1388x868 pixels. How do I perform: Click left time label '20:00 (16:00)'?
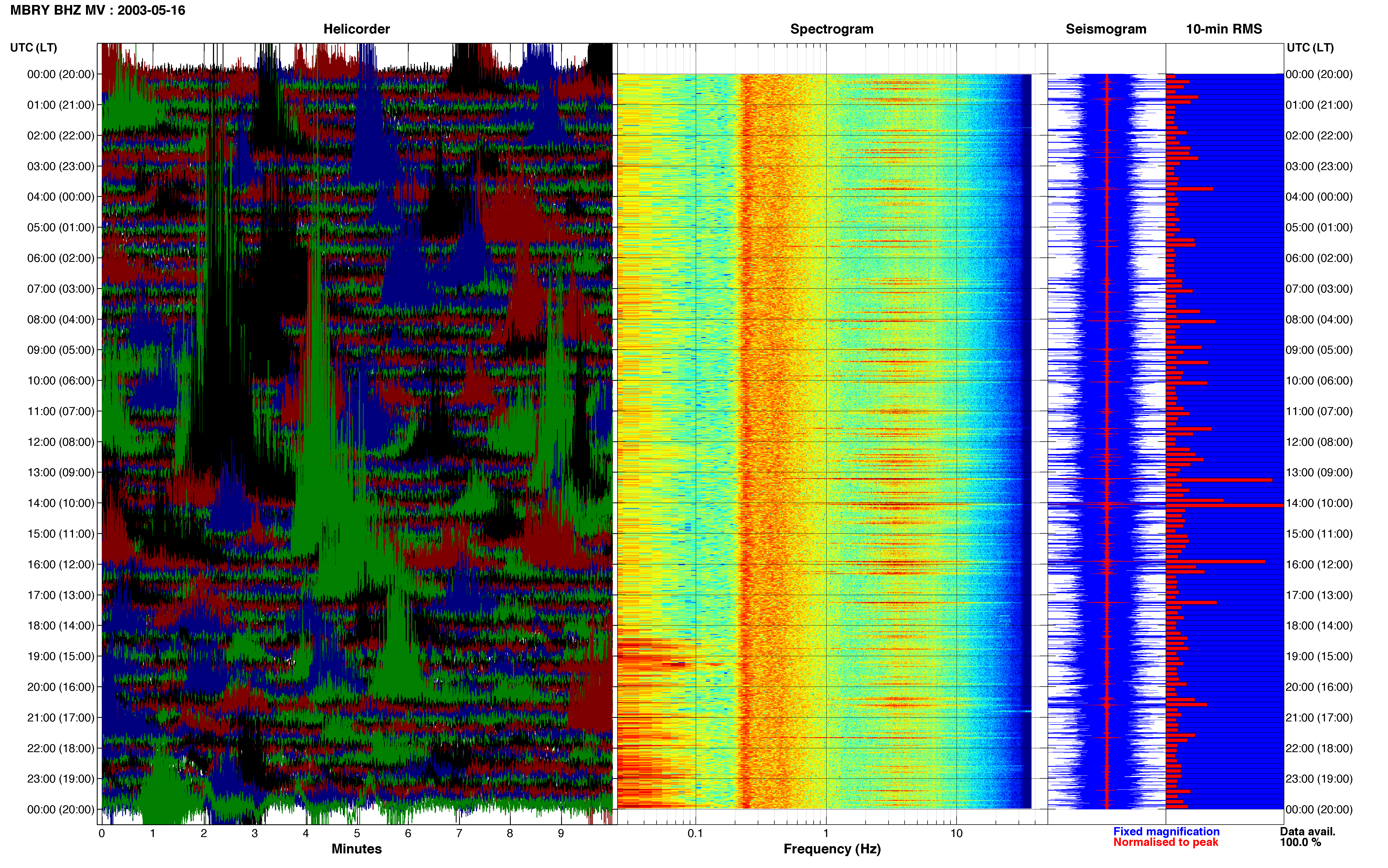[x=61, y=687]
